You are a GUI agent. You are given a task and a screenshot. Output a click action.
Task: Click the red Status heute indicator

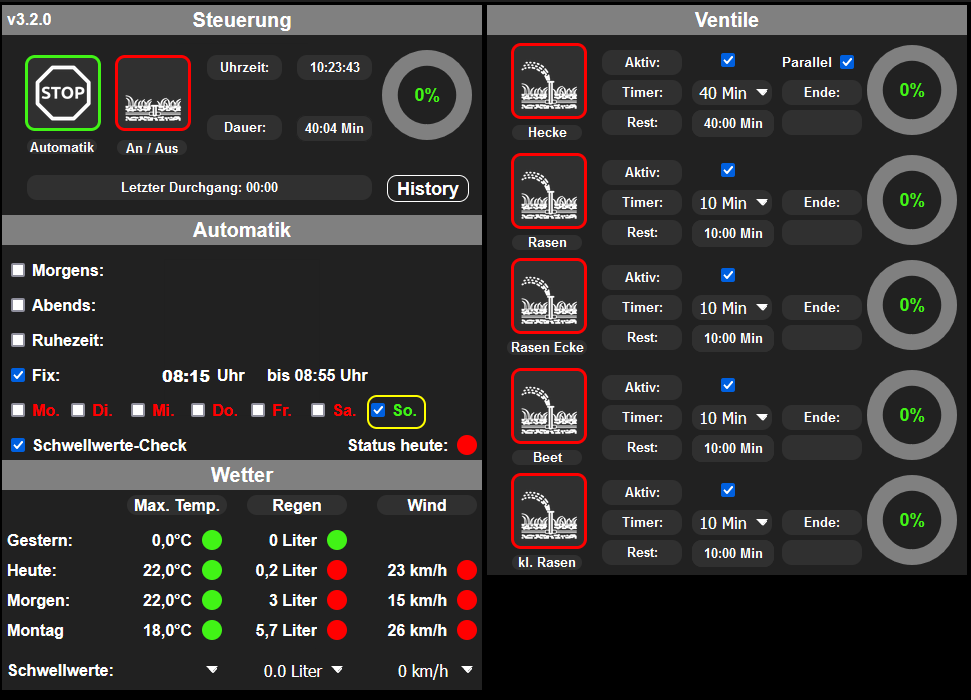(x=467, y=445)
